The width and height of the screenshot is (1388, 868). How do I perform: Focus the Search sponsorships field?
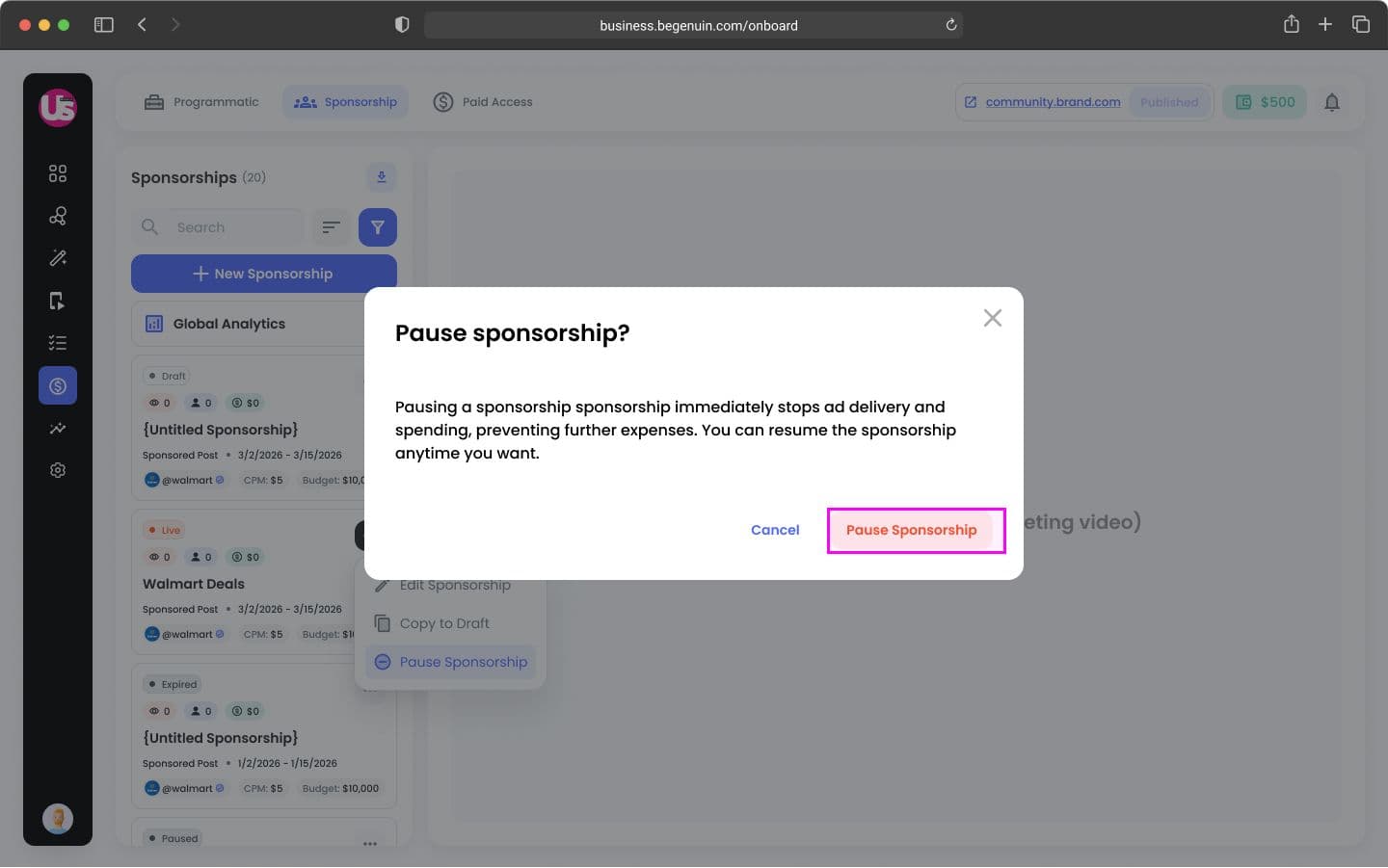coord(218,227)
